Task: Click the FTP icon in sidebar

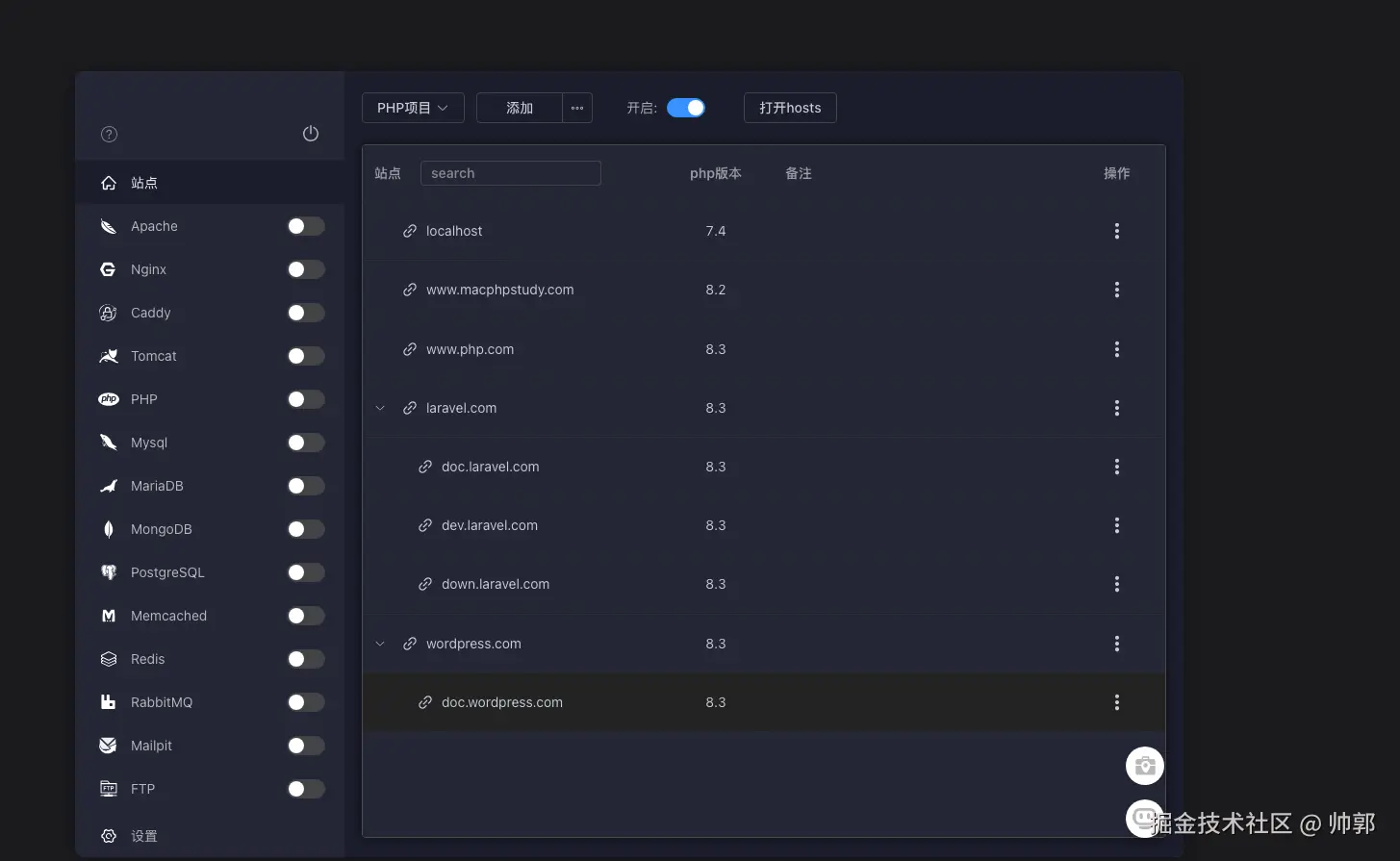Action: [109, 789]
